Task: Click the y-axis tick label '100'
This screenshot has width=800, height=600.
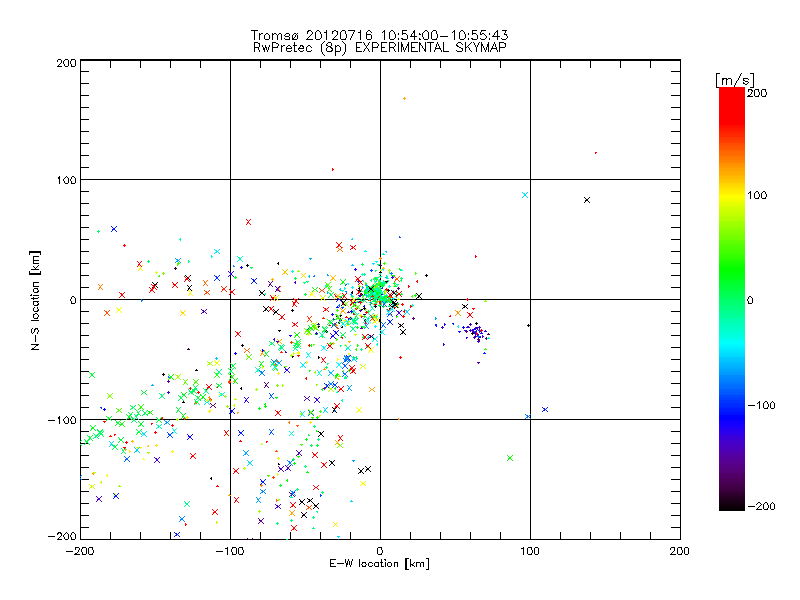Action: [66, 180]
